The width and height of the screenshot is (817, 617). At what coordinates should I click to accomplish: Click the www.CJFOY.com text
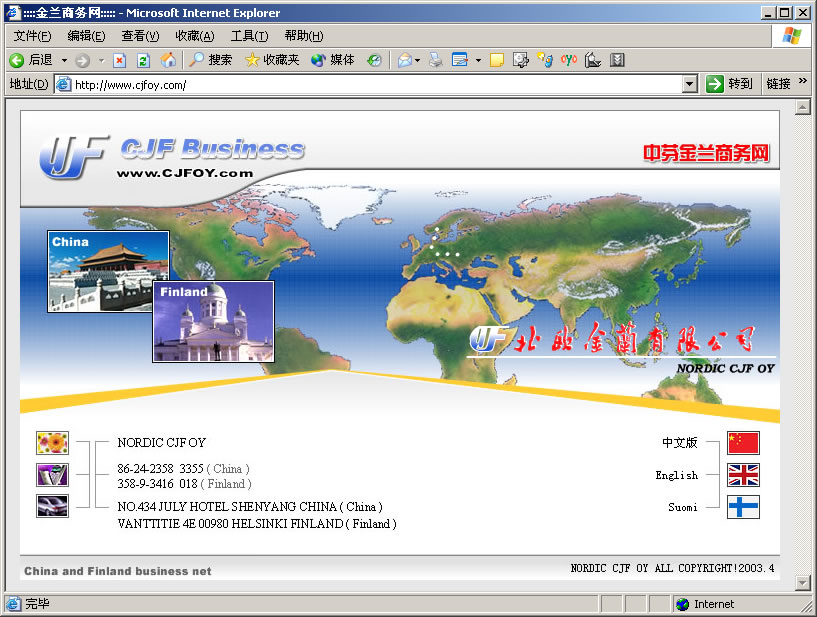(x=185, y=174)
